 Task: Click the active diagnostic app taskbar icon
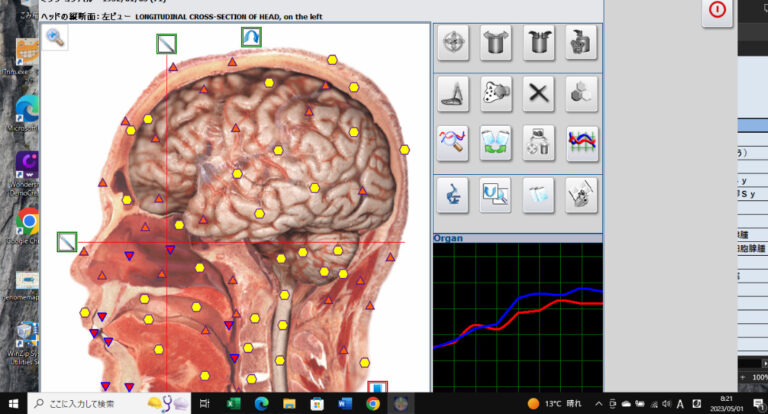pyautogui.click(x=401, y=404)
